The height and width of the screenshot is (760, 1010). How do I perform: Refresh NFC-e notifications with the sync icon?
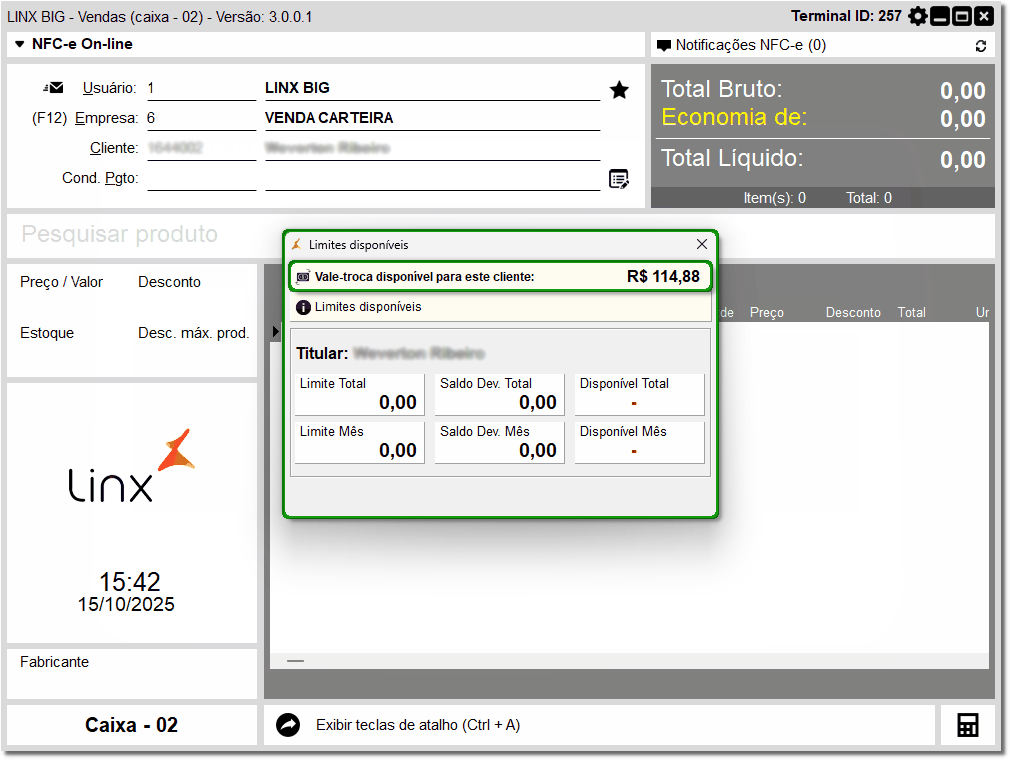[980, 46]
